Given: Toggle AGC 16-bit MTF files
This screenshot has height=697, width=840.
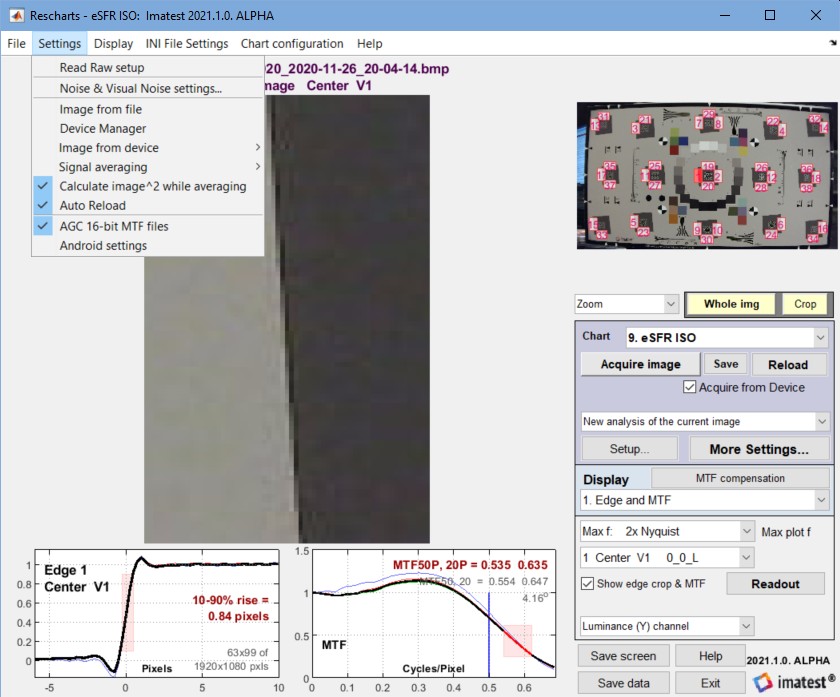Looking at the screenshot, I should [148, 226].
